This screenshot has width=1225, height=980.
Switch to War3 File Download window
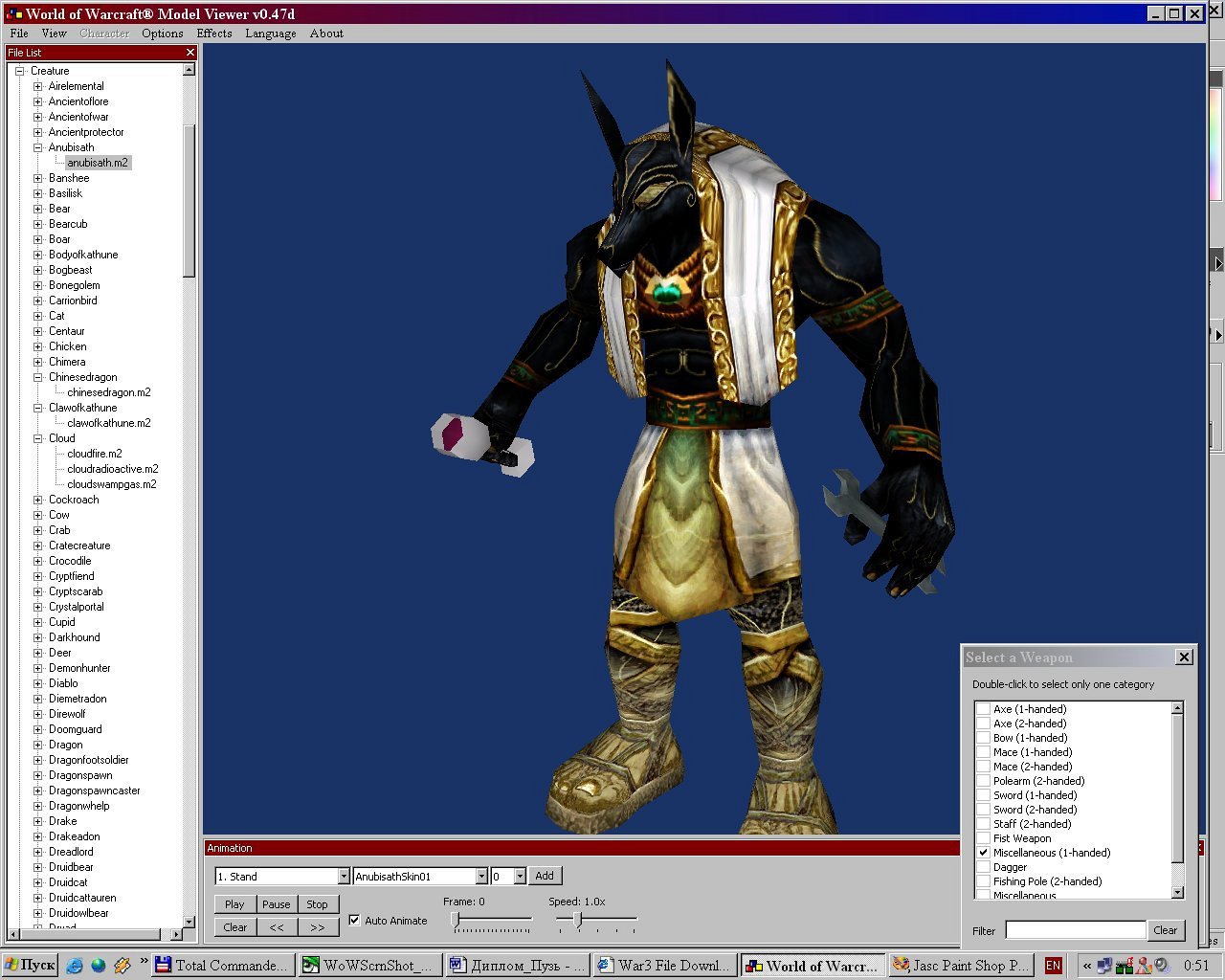pos(664,966)
